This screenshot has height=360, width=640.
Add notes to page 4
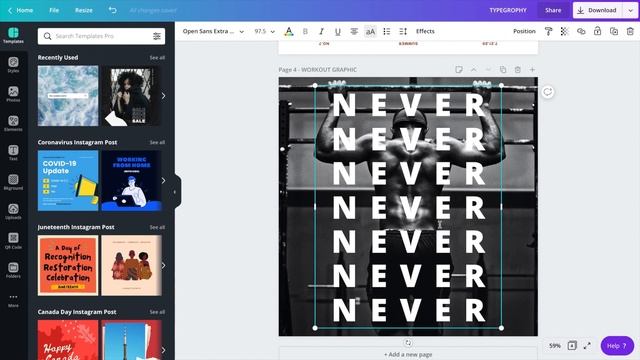(x=459, y=70)
